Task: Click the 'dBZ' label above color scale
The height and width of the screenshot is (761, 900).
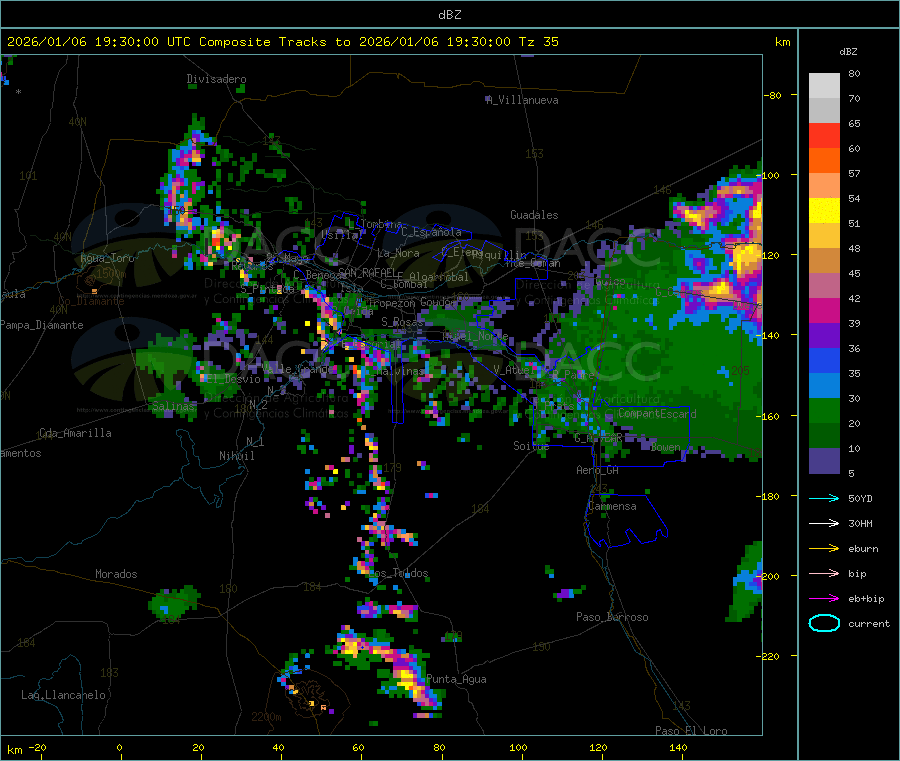Action: (x=848, y=52)
